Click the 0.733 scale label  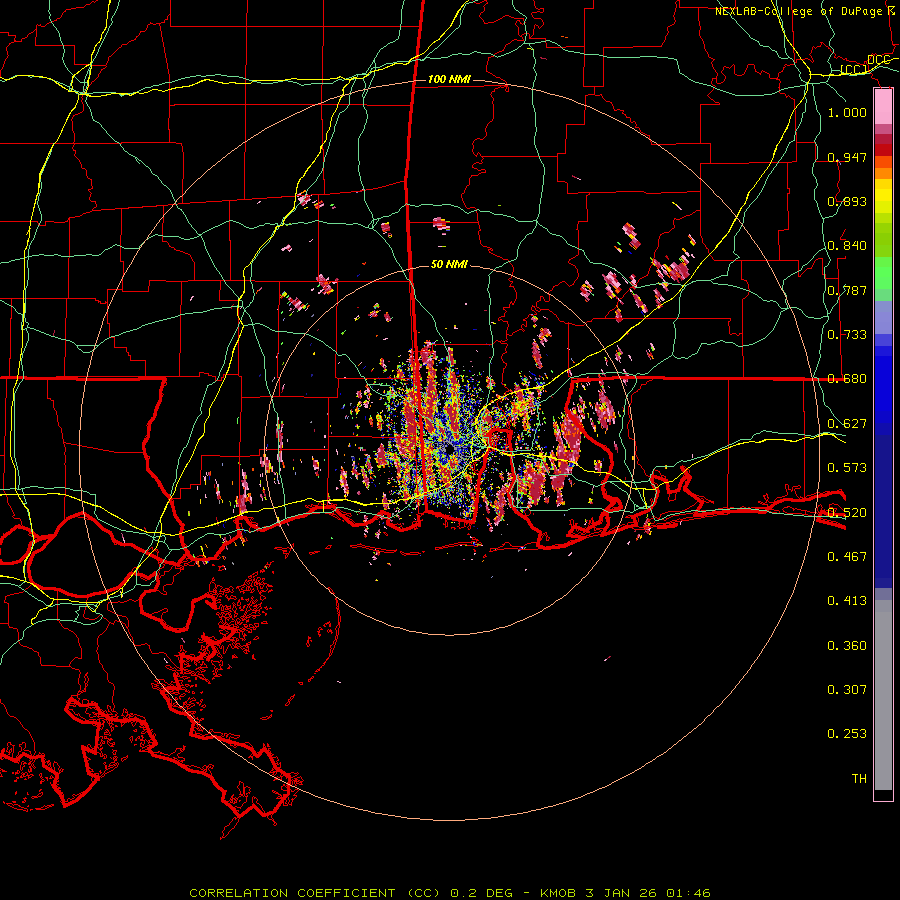847,335
